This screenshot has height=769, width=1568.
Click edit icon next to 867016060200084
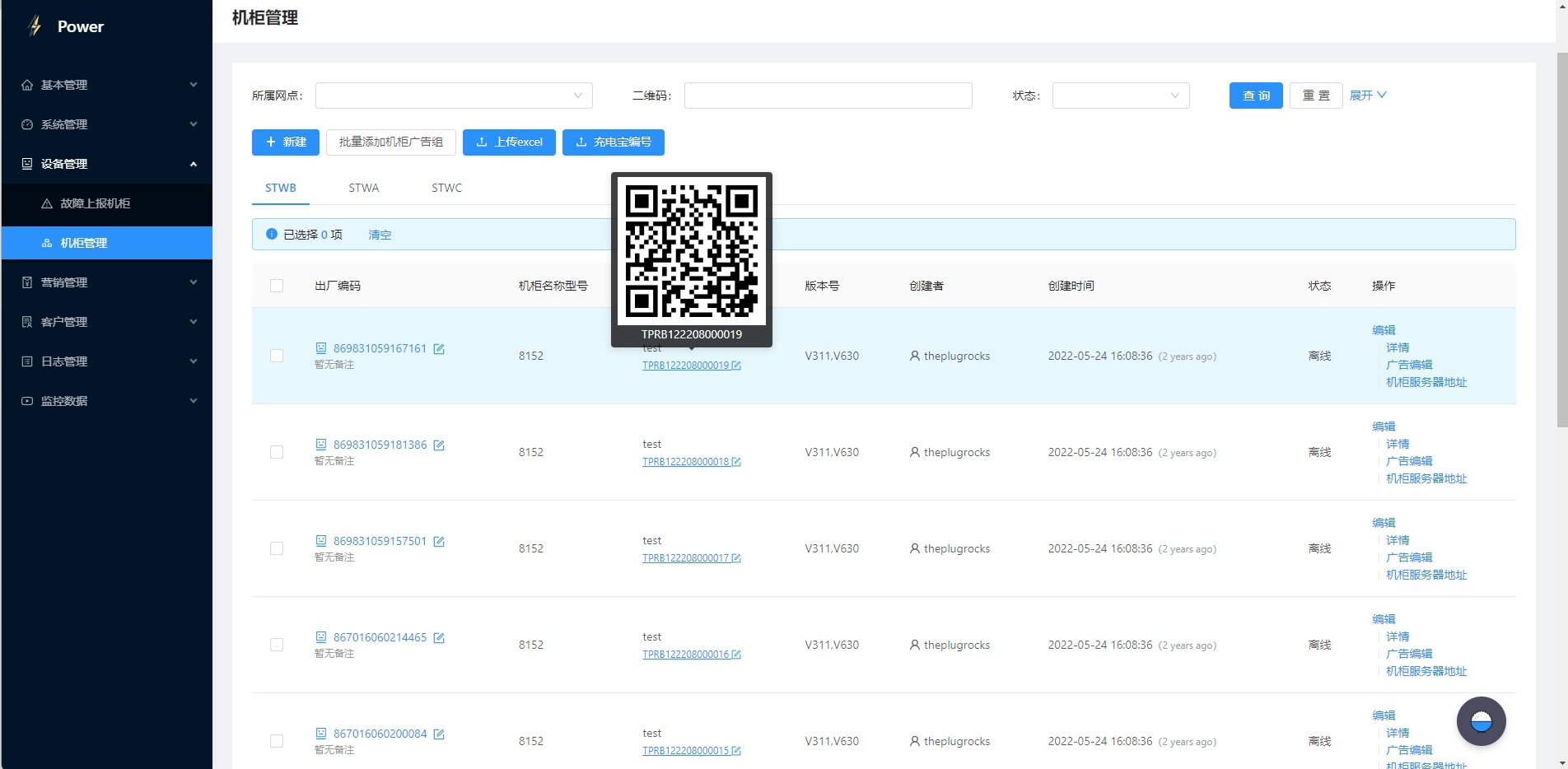(439, 734)
